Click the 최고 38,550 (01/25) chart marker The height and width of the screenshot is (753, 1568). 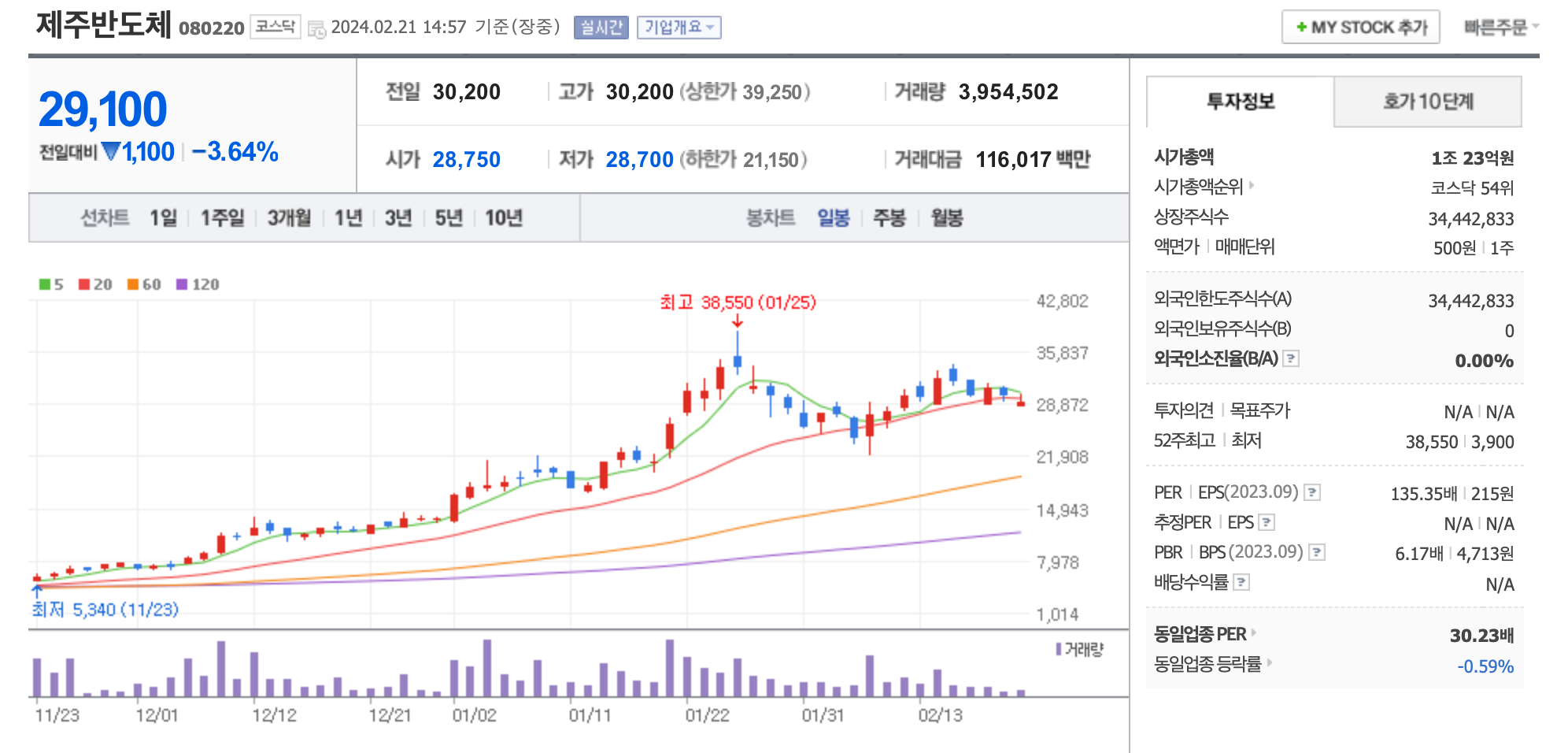[x=738, y=302]
